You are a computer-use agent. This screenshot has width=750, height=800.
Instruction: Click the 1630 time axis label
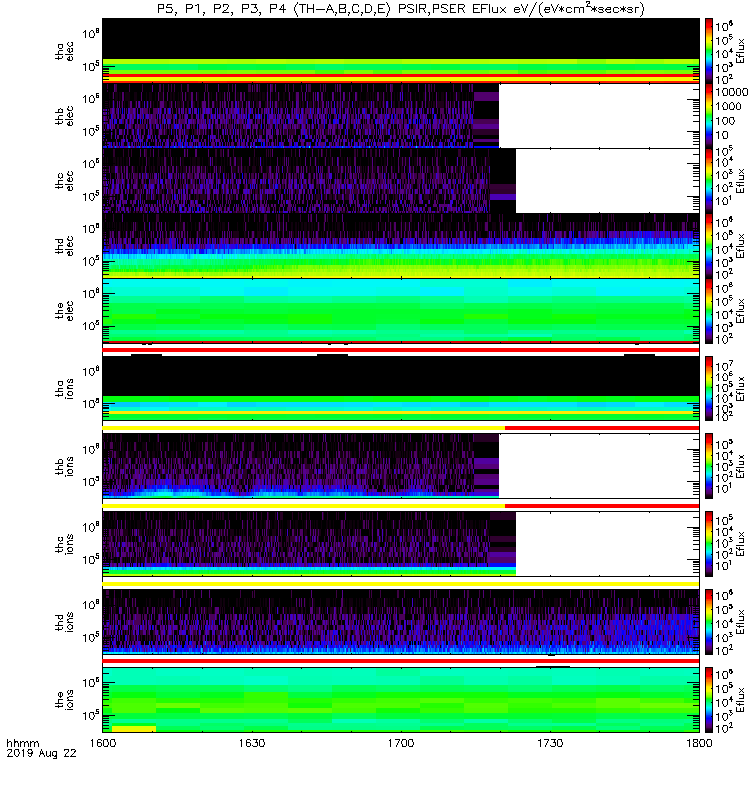click(252, 743)
